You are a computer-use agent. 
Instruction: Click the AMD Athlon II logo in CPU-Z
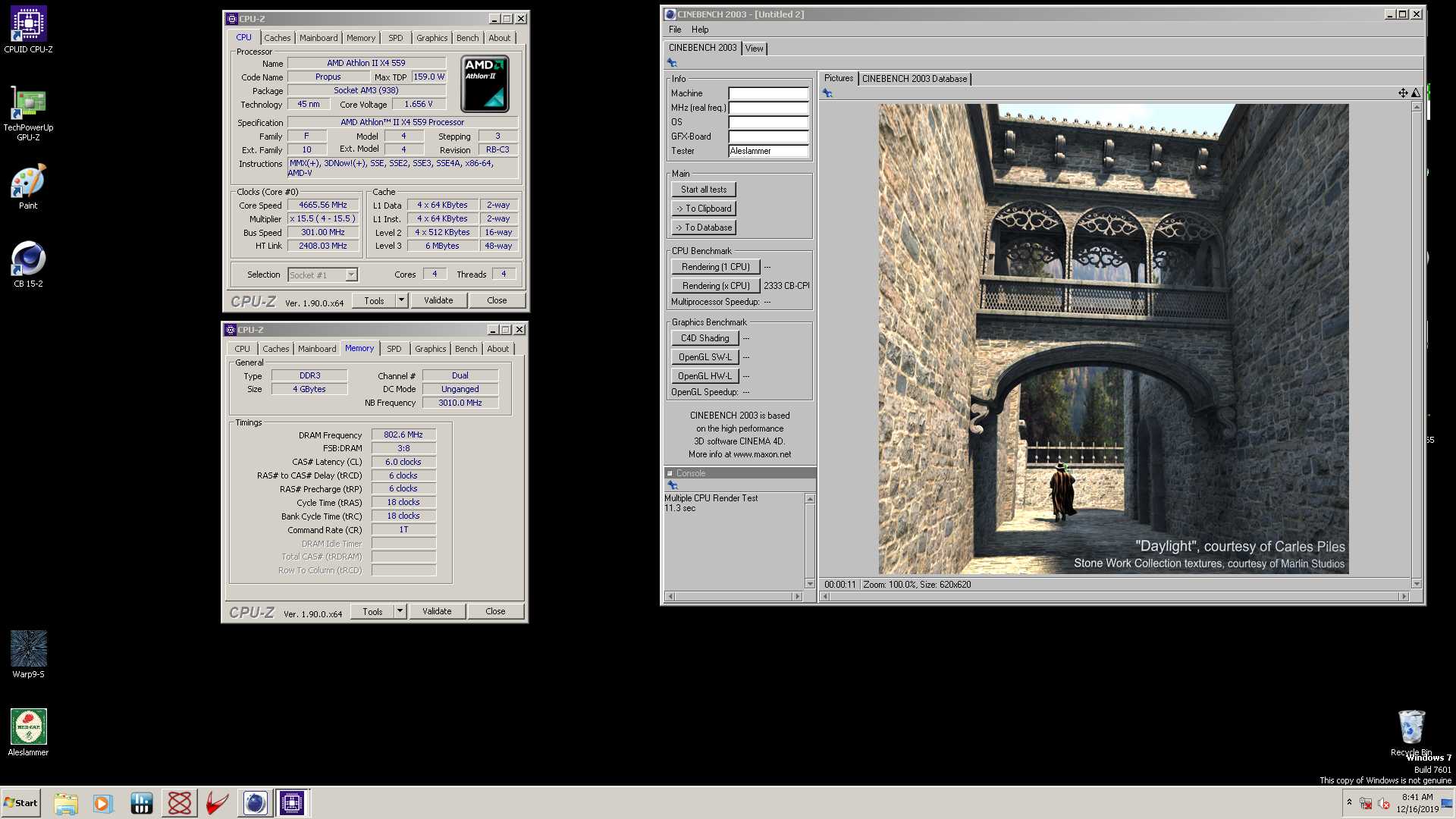[x=485, y=83]
